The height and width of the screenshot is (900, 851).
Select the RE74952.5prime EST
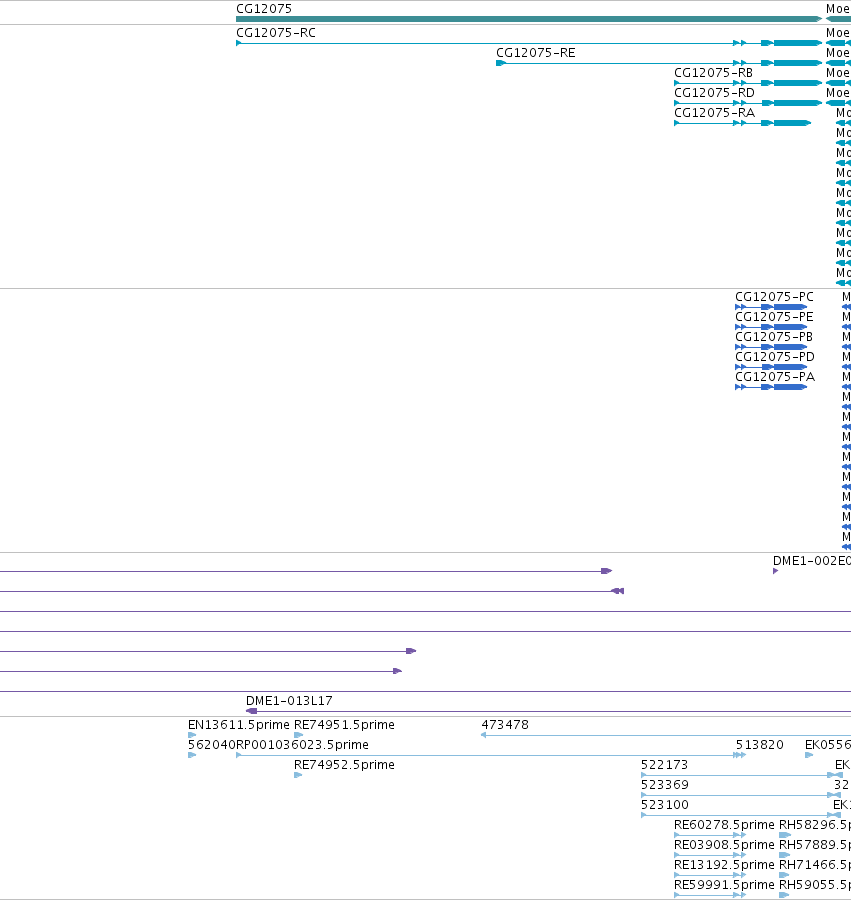(x=344, y=765)
